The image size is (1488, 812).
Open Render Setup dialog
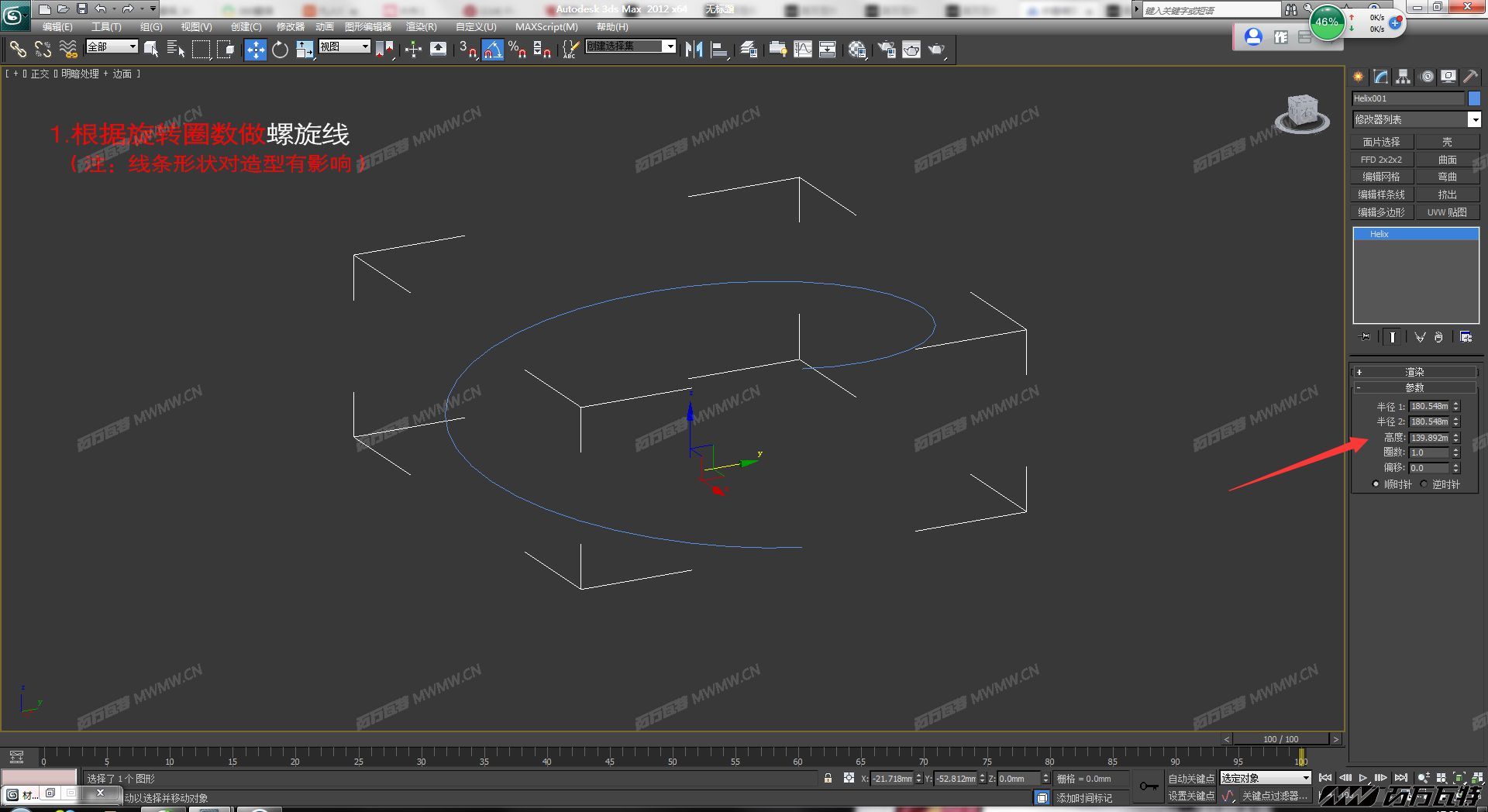pos(886,50)
